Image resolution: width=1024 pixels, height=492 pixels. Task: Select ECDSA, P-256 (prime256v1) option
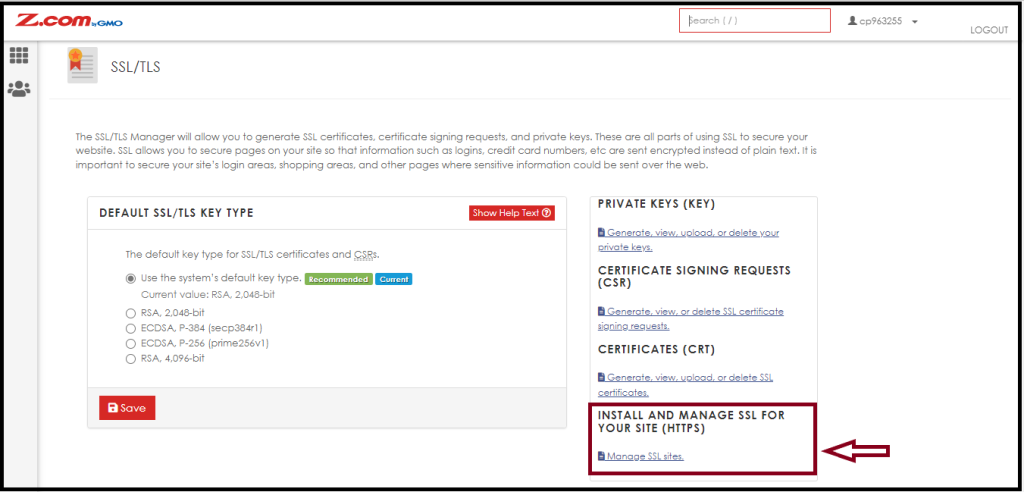click(131, 343)
